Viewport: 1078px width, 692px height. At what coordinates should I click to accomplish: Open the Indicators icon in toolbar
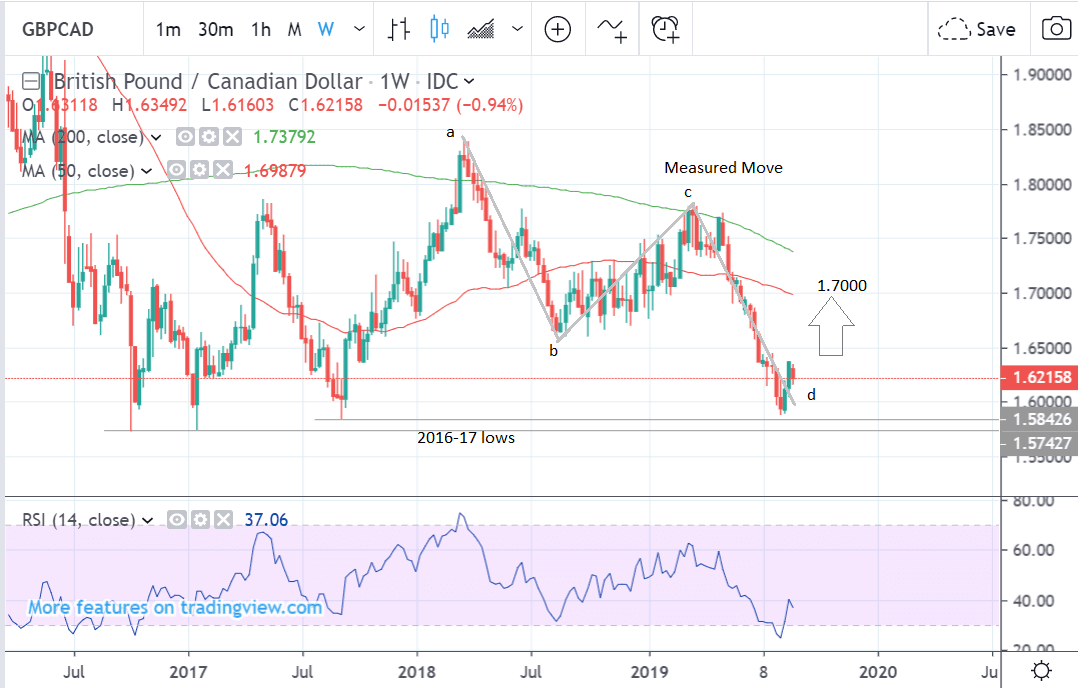coord(613,29)
